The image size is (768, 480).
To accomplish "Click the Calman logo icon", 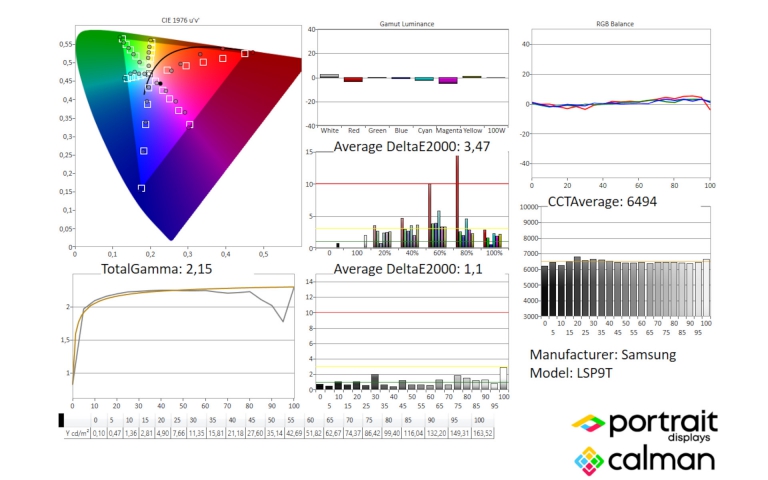I will coord(589,461).
